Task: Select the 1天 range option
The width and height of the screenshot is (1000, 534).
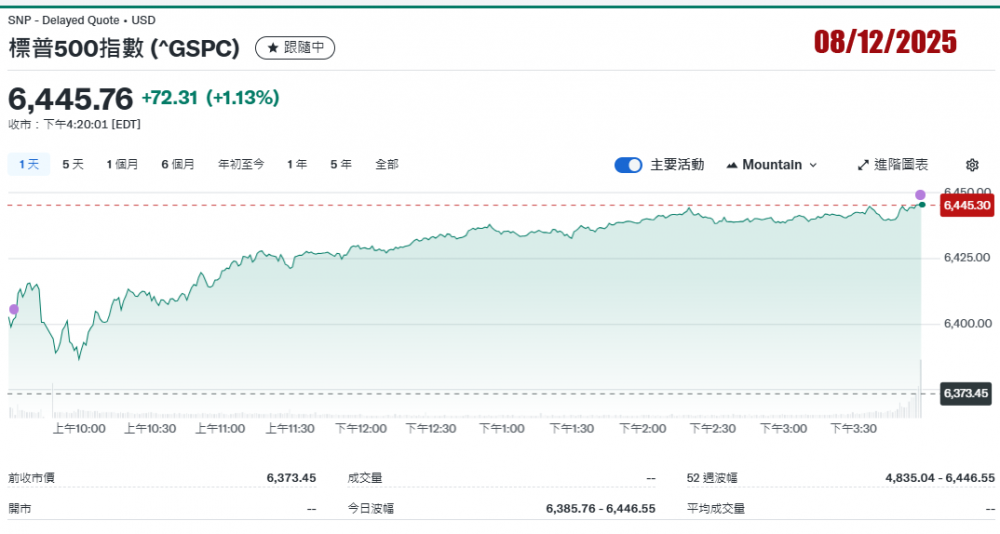Action: [29, 164]
